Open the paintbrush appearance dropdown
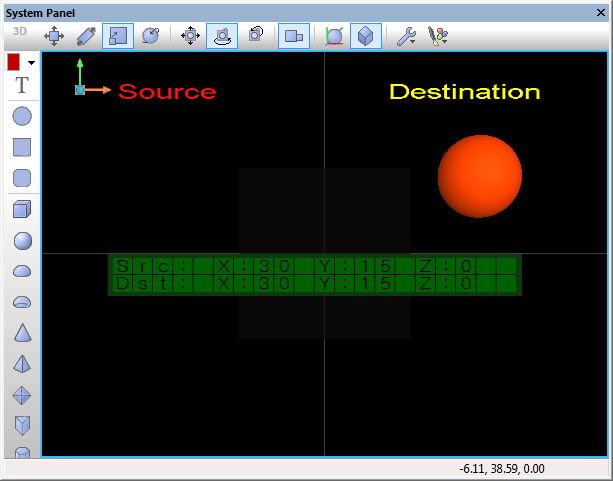The height and width of the screenshot is (481, 613). point(438,36)
